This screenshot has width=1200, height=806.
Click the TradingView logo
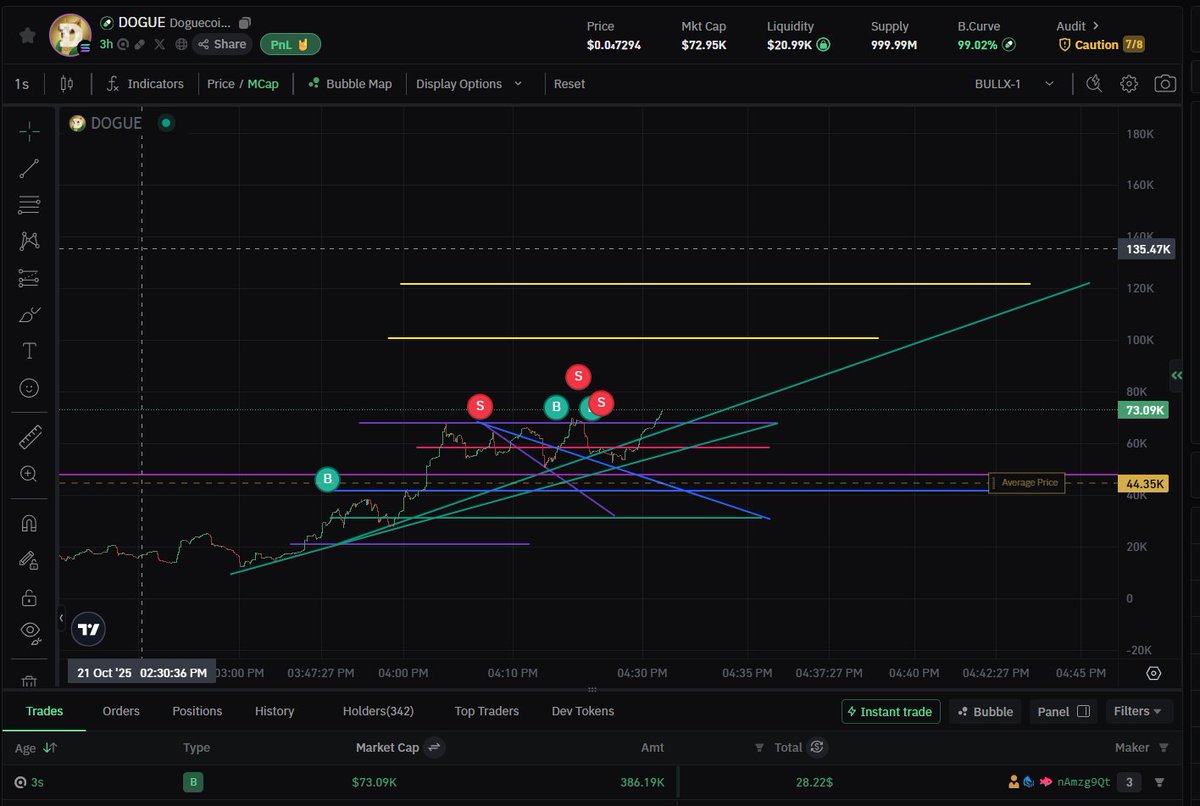tap(89, 629)
